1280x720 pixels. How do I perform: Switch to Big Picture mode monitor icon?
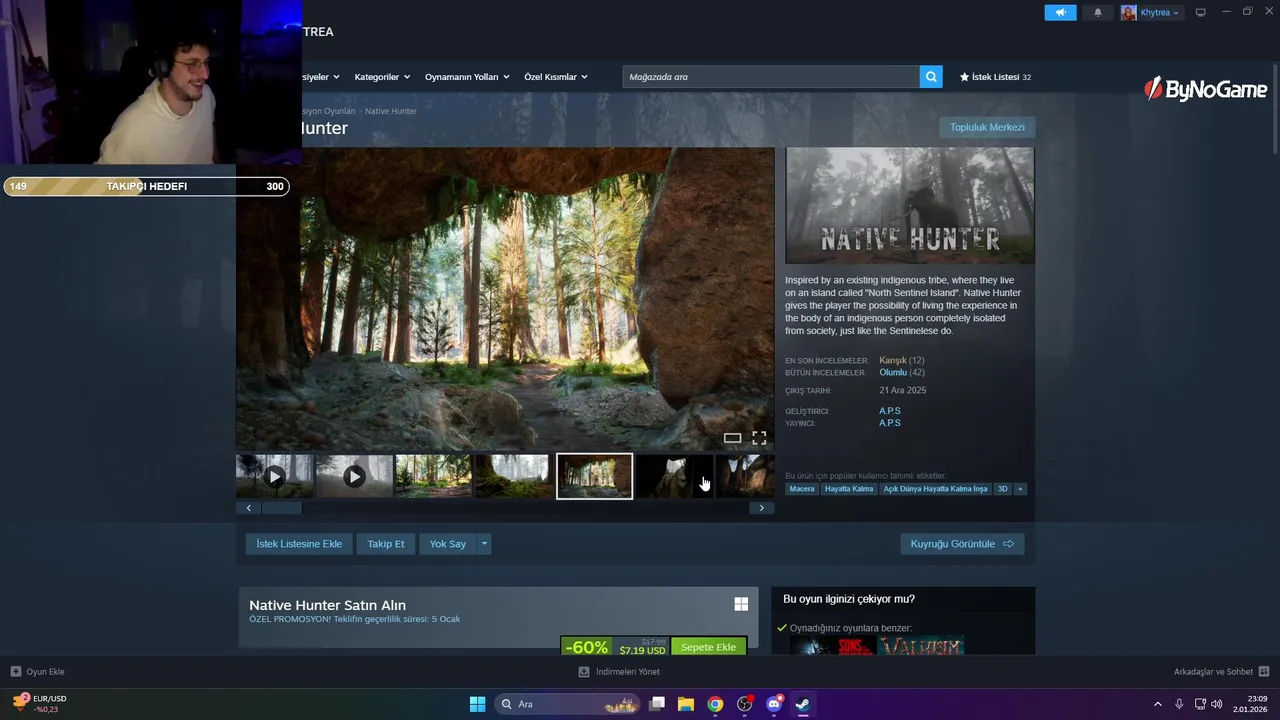coord(1201,13)
